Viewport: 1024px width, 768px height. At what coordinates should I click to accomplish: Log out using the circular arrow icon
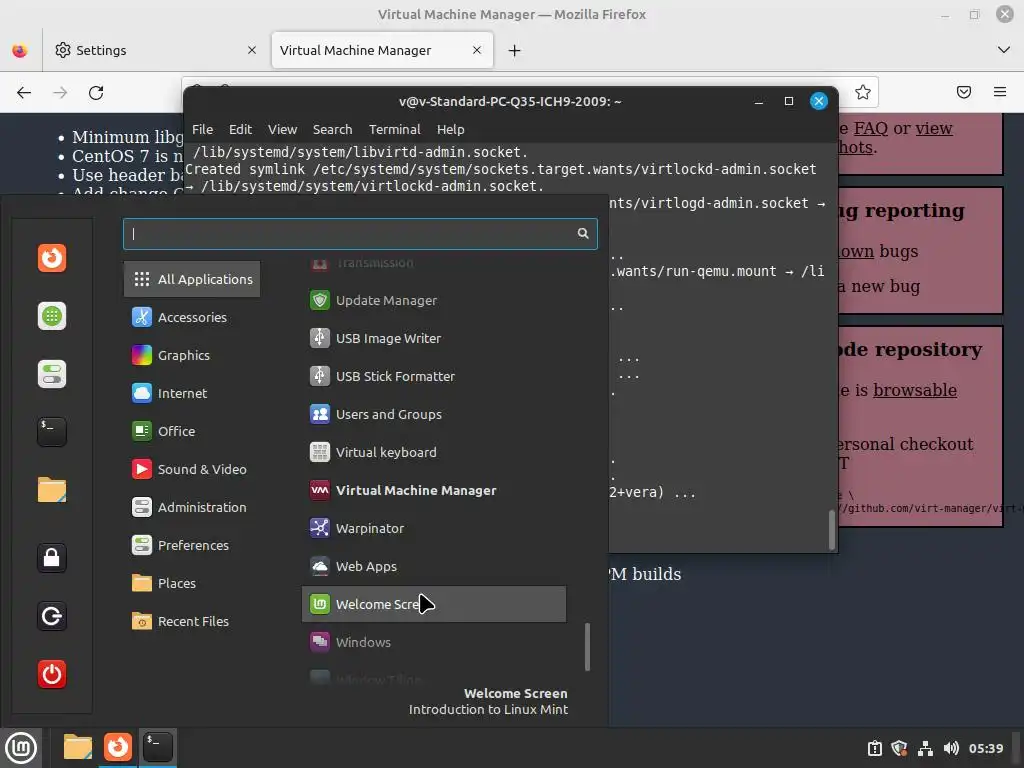(x=52, y=616)
